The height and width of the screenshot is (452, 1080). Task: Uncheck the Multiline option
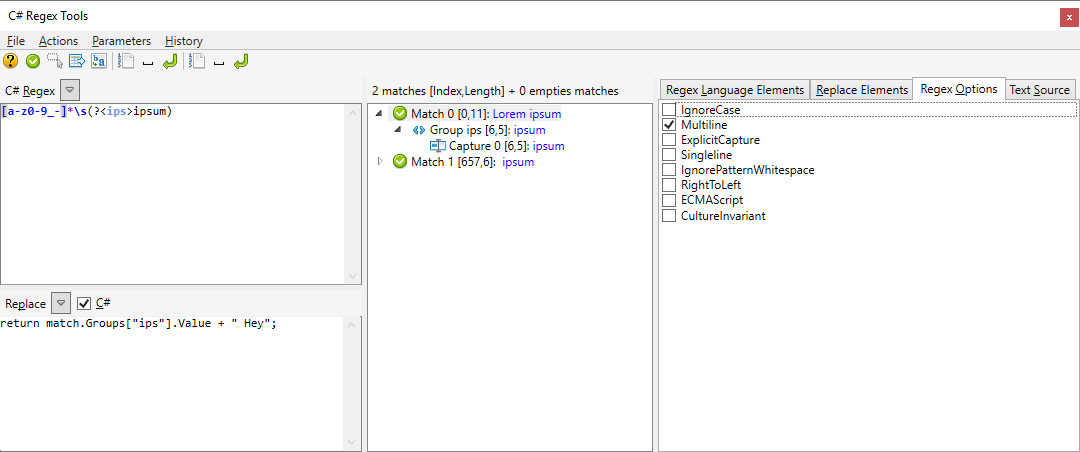coord(668,125)
